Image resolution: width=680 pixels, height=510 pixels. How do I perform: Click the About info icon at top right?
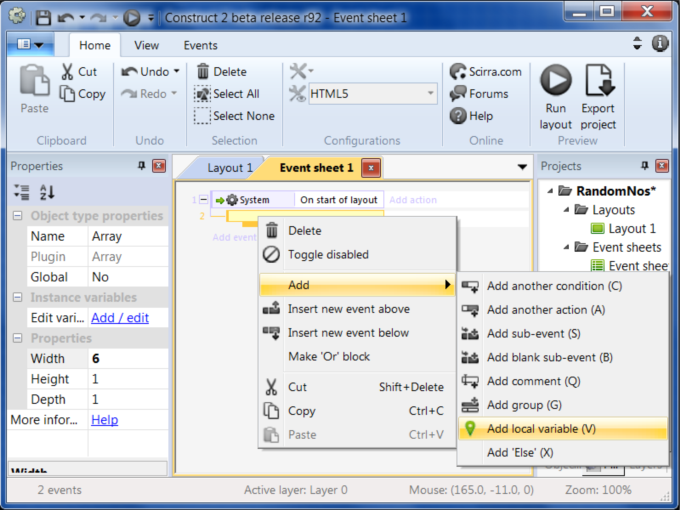point(660,43)
